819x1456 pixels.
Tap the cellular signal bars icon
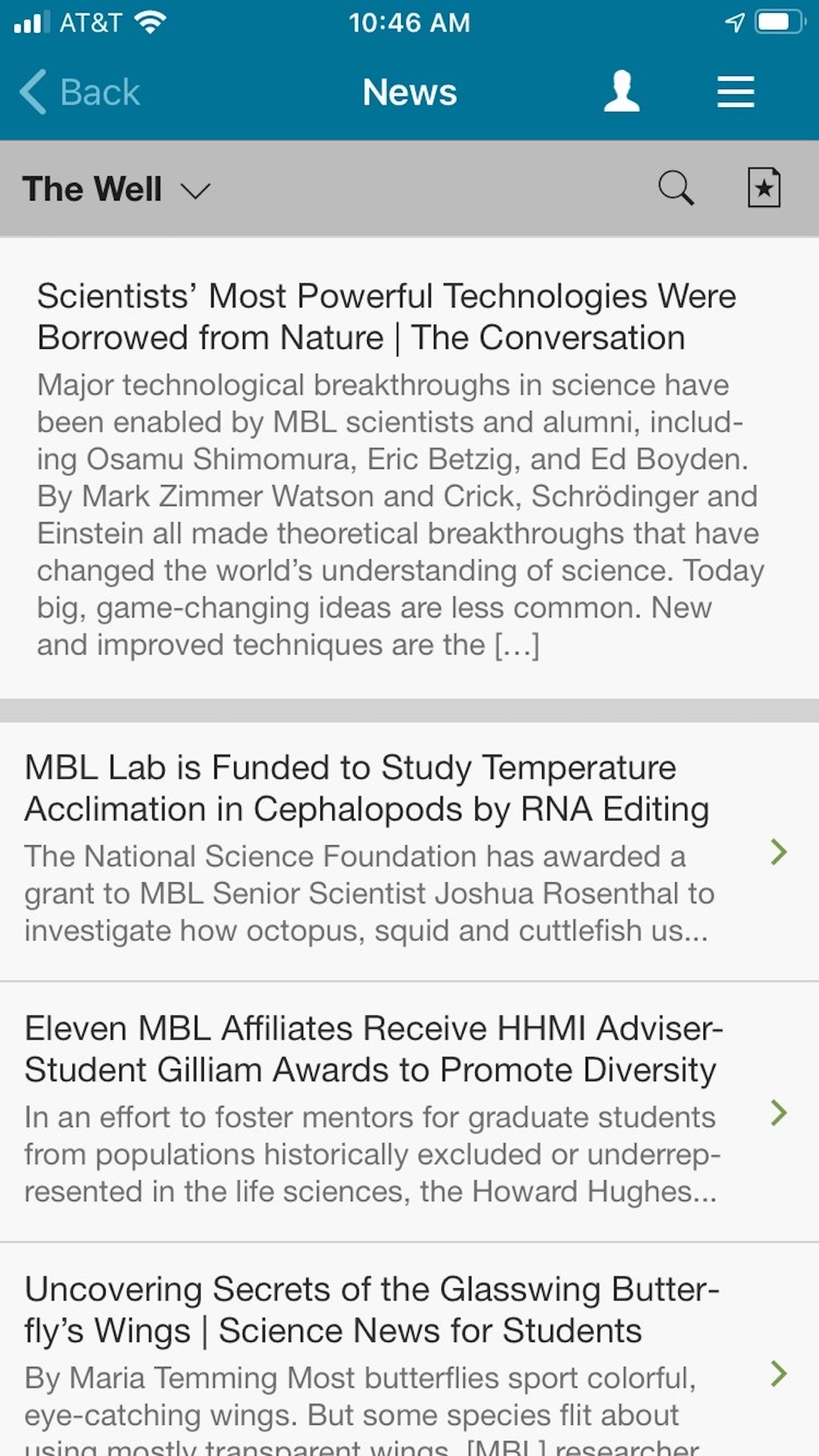coord(32,22)
